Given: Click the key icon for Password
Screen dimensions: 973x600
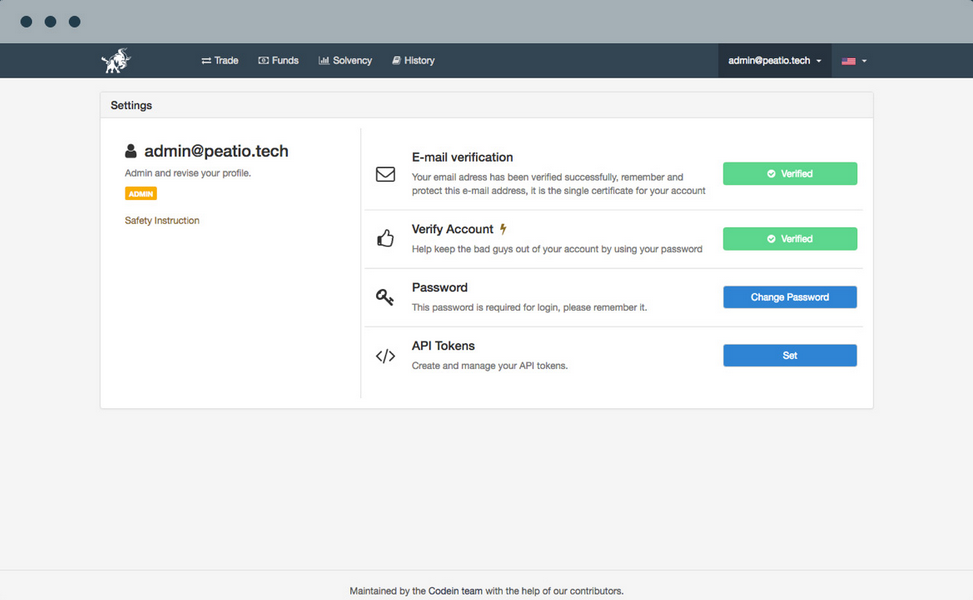Looking at the screenshot, I should pos(385,297).
